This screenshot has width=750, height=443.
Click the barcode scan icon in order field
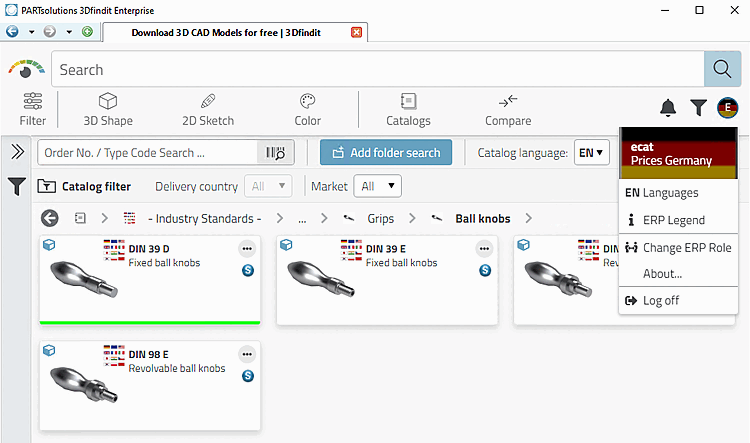coord(272,153)
